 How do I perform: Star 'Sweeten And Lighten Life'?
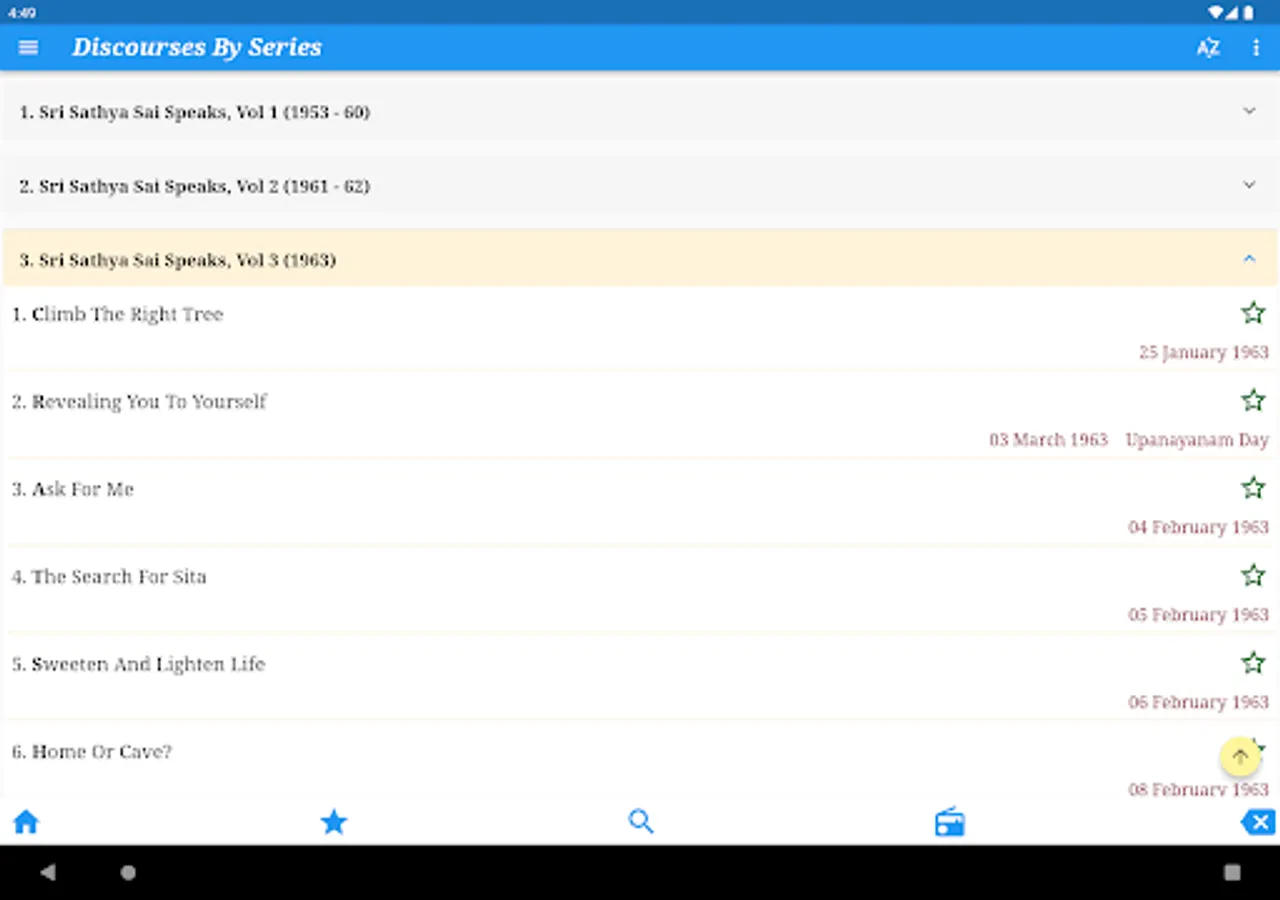point(1253,663)
